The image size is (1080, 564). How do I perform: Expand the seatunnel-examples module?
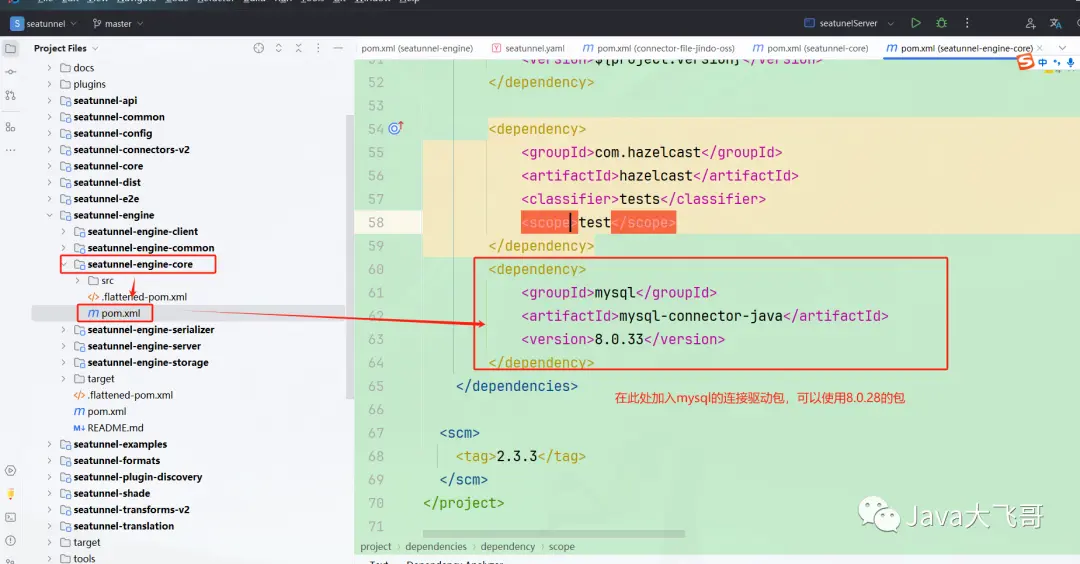click(x=50, y=444)
